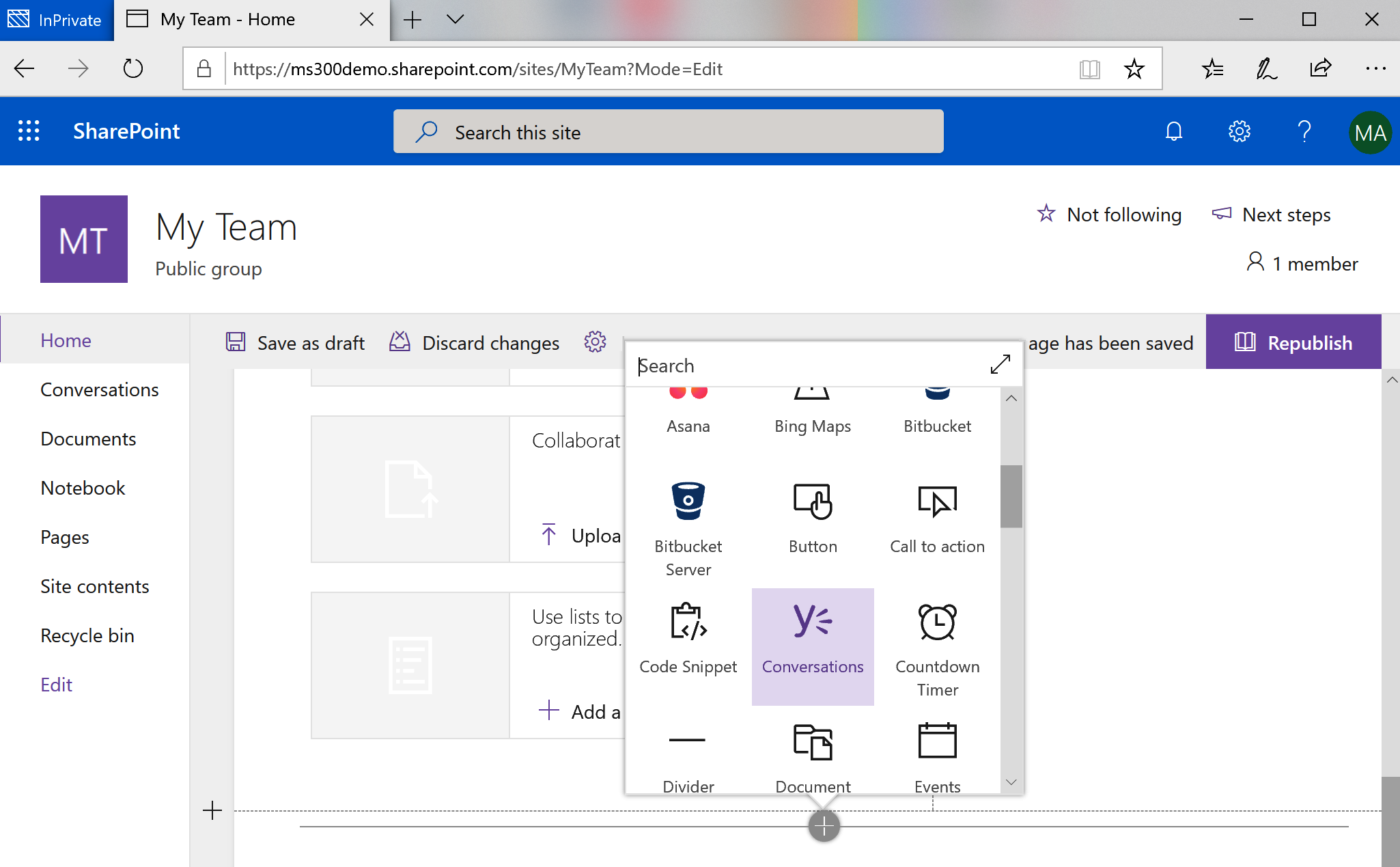
Task: Add the Bitbucket Server web part
Action: coord(688,528)
